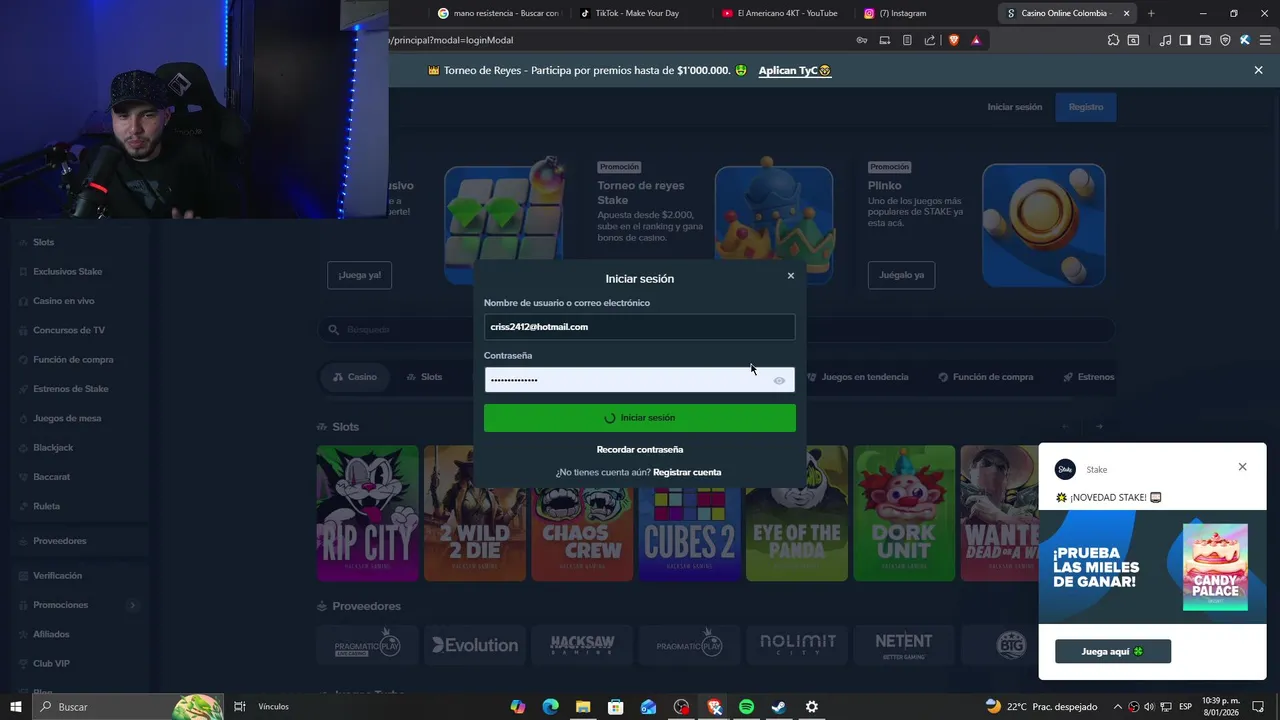Open Brave Rewards triangle icon
This screenshot has height=720, width=1280.
[x=976, y=40]
